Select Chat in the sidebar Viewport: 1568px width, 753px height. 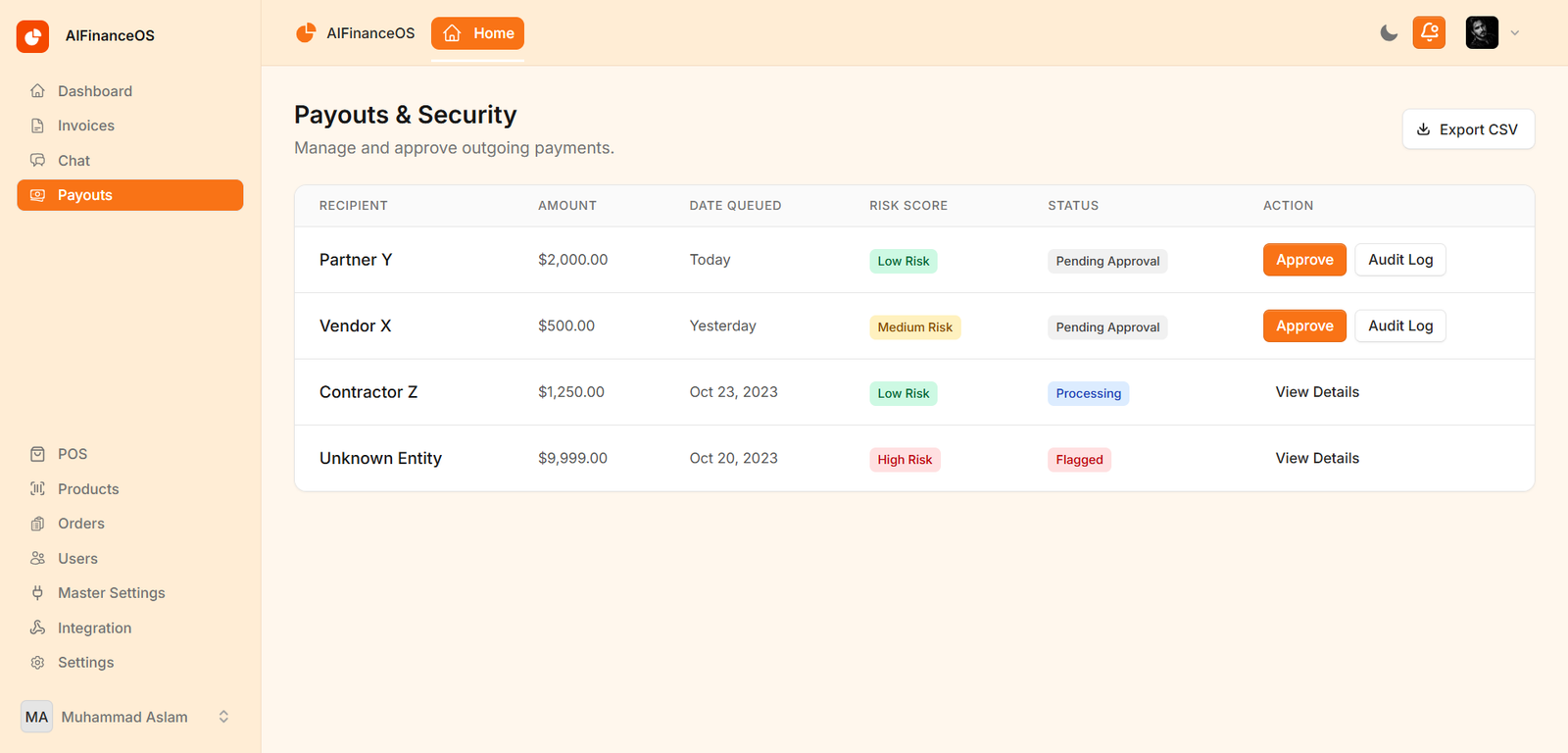point(129,161)
